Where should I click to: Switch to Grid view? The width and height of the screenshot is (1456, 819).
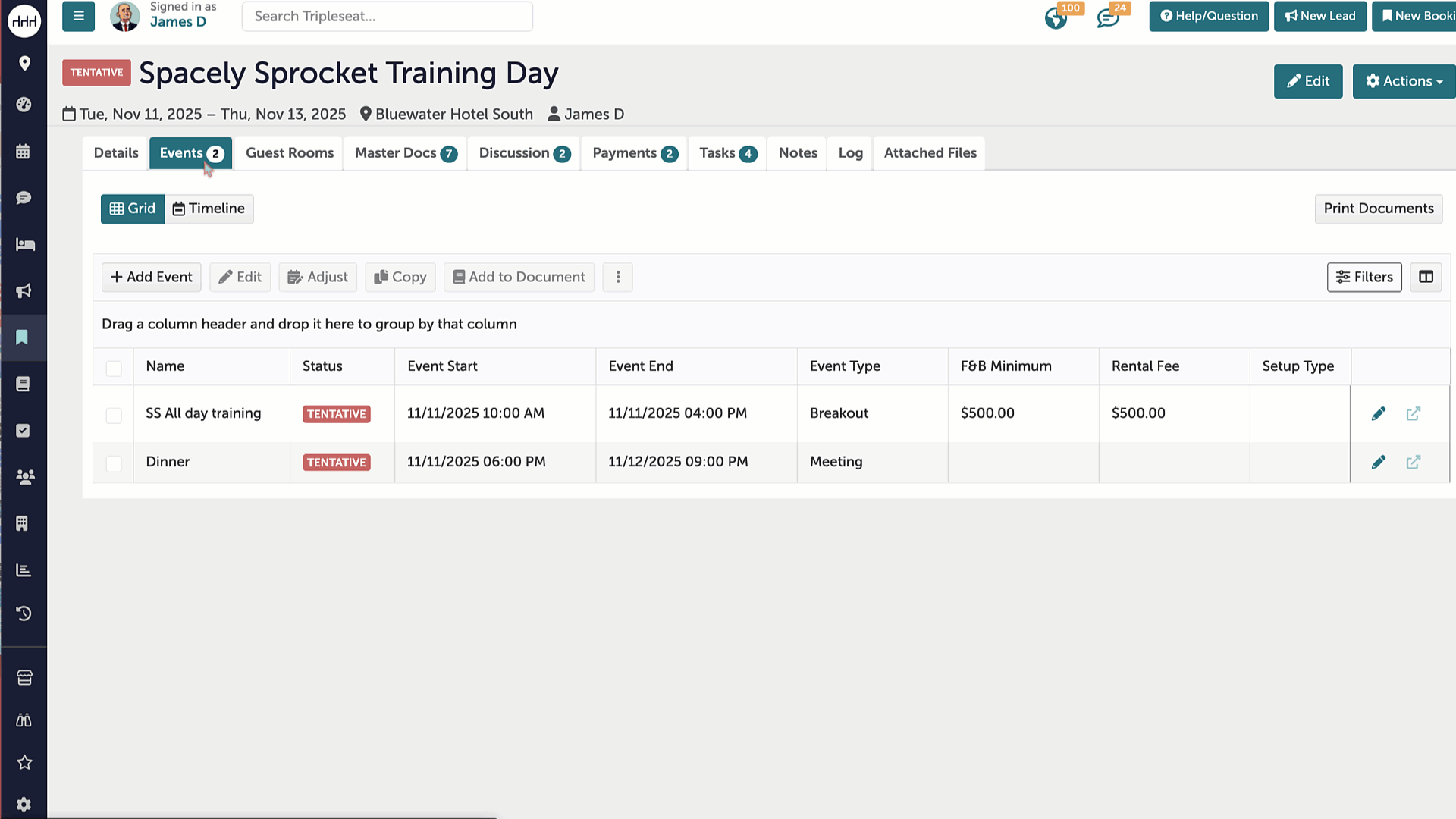tap(133, 209)
